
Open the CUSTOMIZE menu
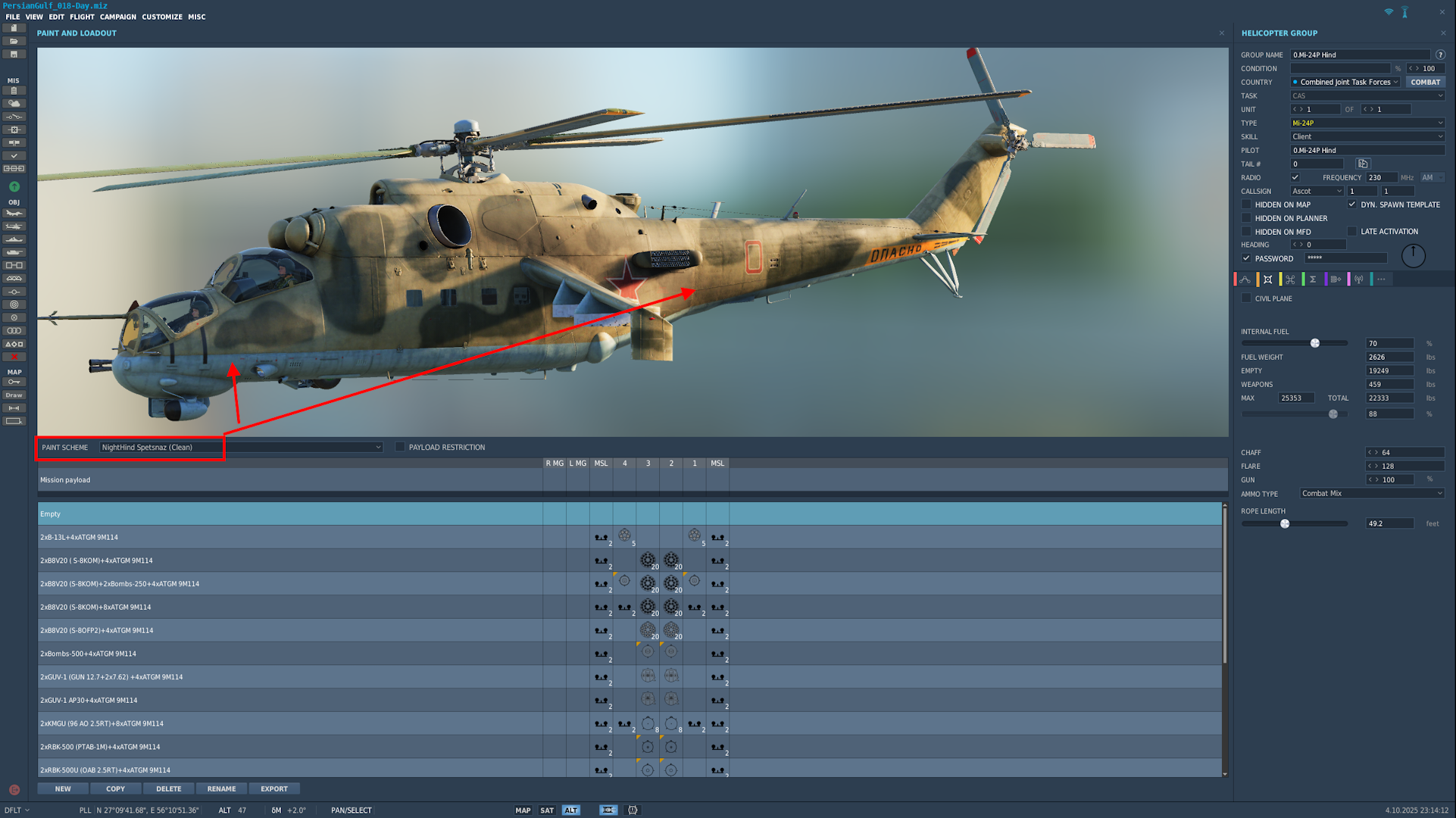click(x=162, y=17)
